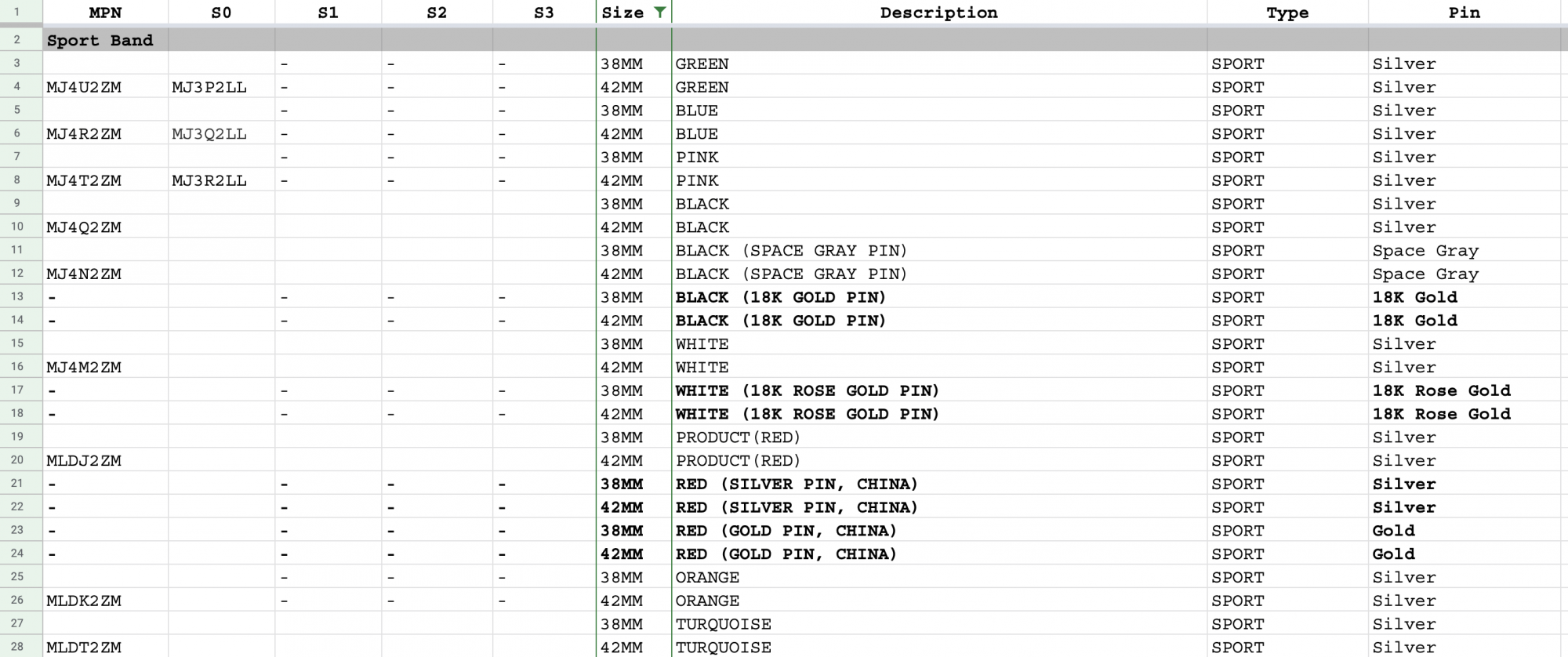Select the Type column header cell
Image resolution: width=1568 pixels, height=657 pixels.
click(1287, 13)
